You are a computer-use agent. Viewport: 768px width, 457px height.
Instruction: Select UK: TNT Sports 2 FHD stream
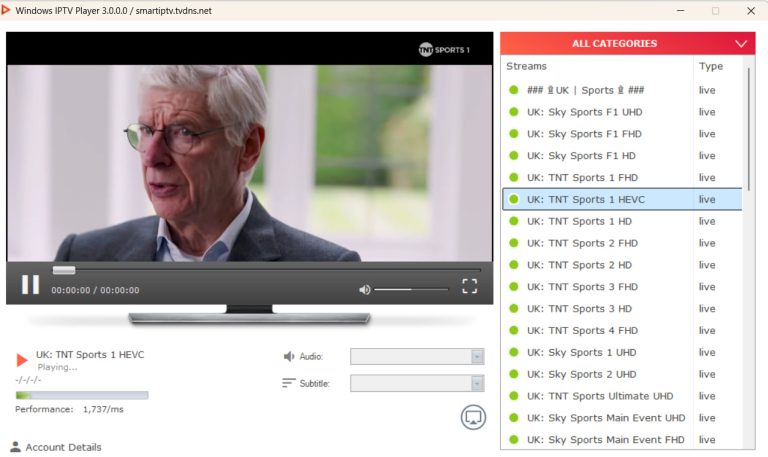point(622,243)
